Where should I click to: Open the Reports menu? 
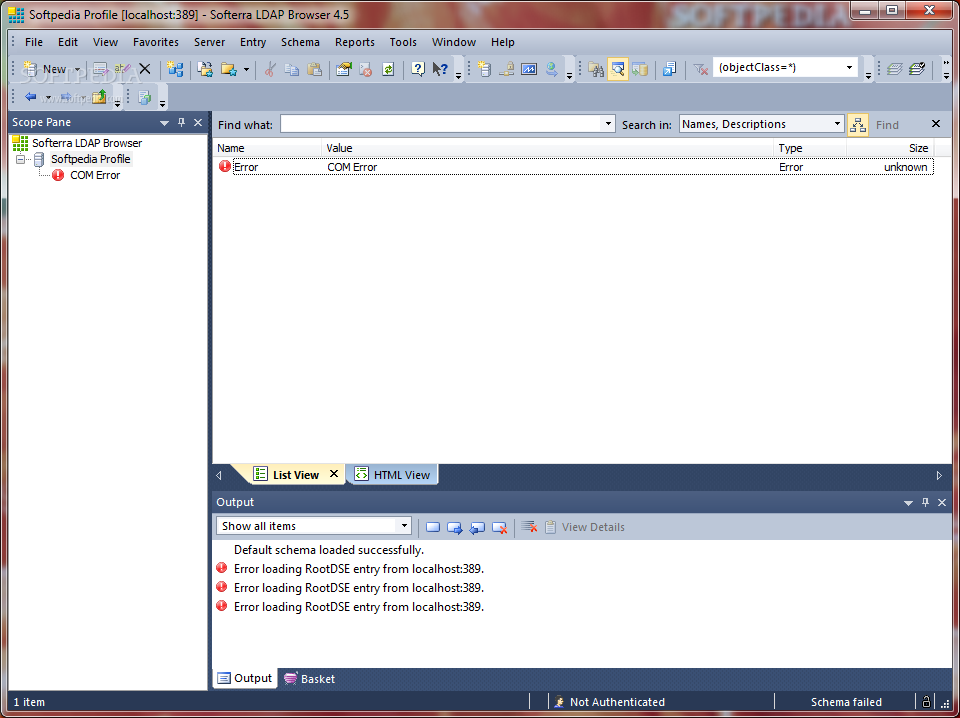point(354,42)
